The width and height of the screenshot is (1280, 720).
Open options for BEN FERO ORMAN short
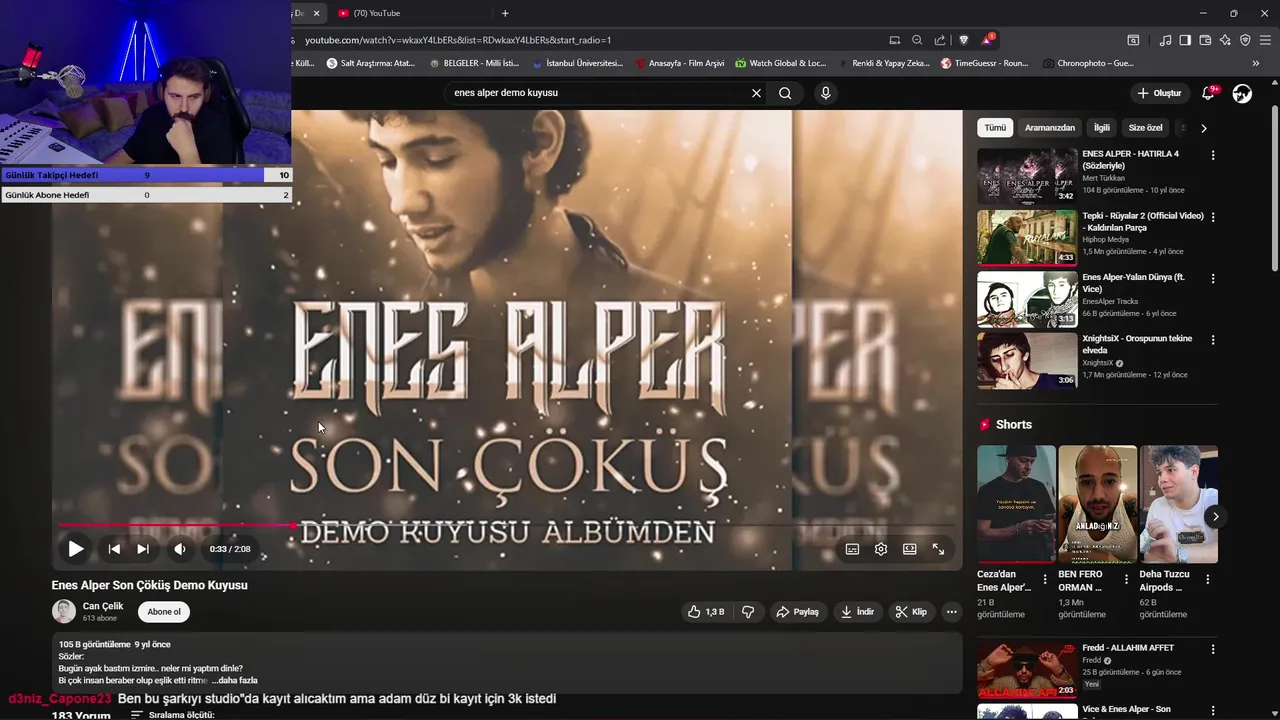(x=1126, y=579)
